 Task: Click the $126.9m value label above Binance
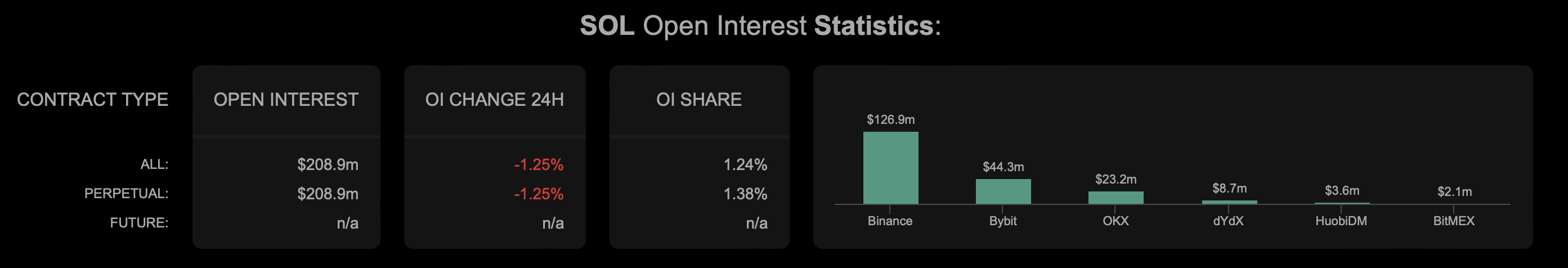(x=890, y=119)
